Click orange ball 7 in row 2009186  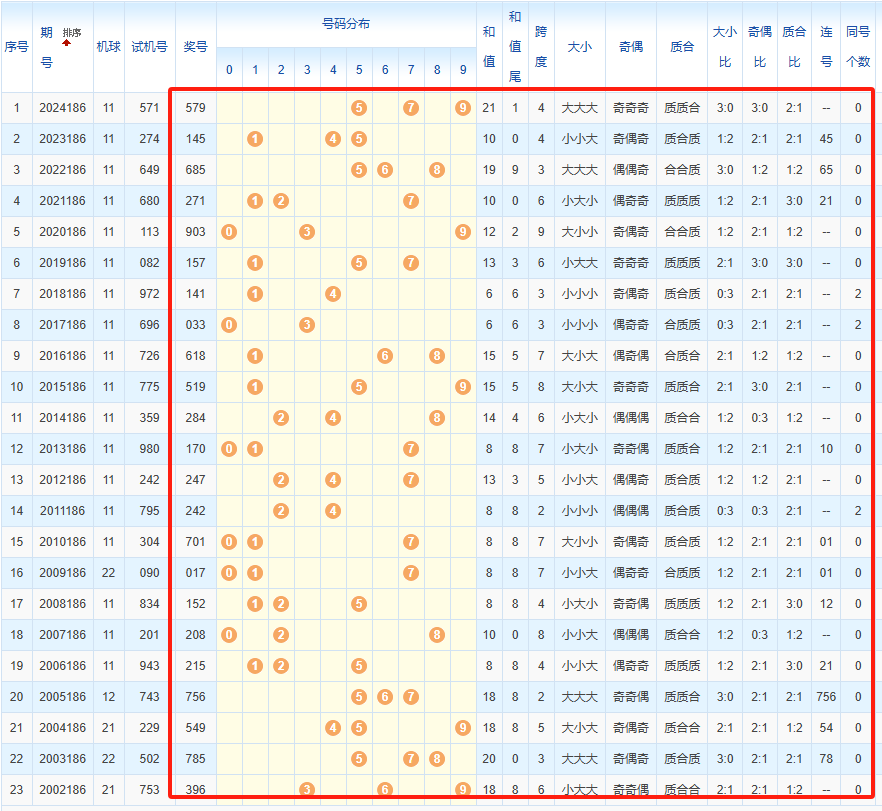[411, 573]
